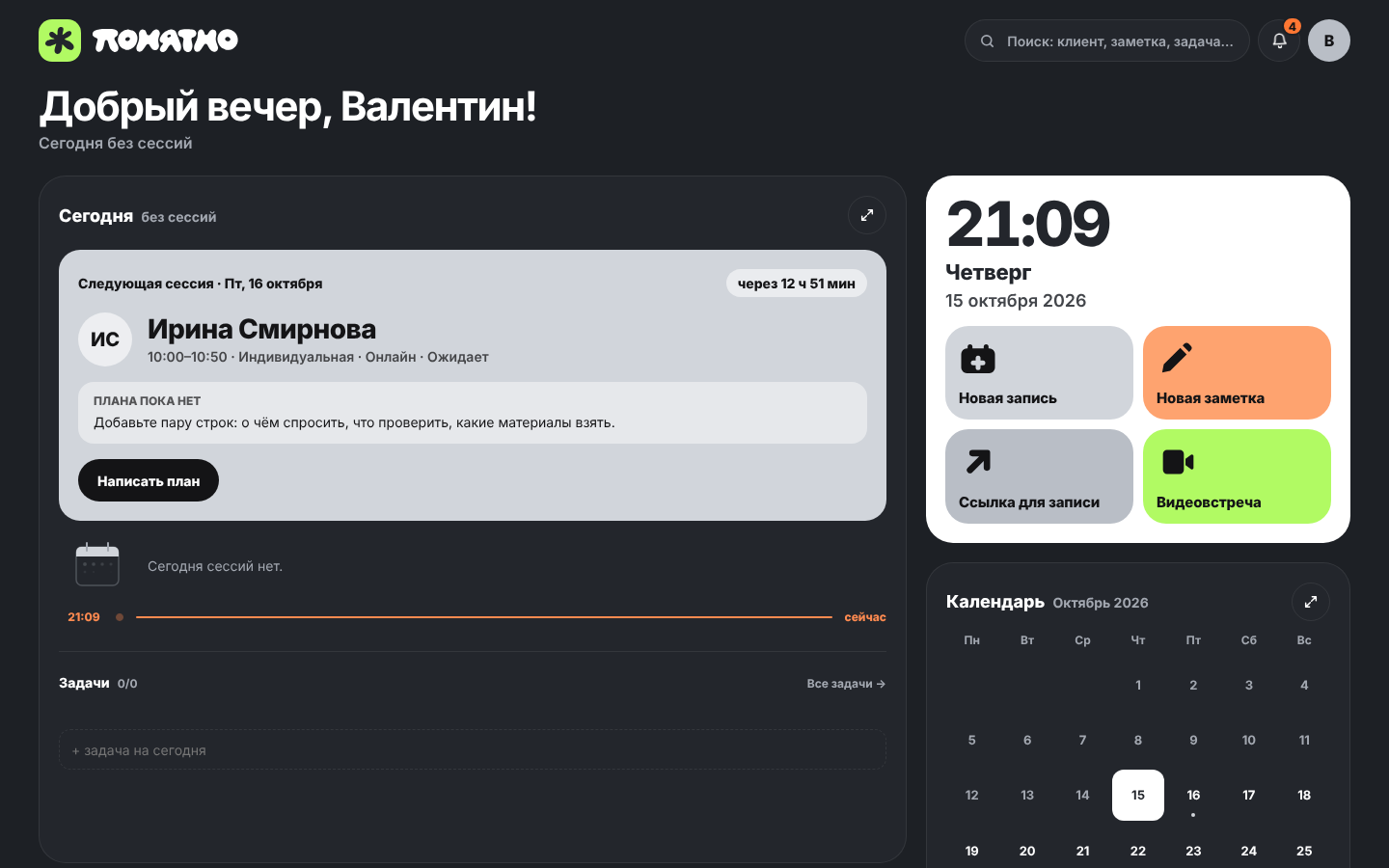
Task: Select October 7 in calendar
Action: pyautogui.click(x=1082, y=740)
